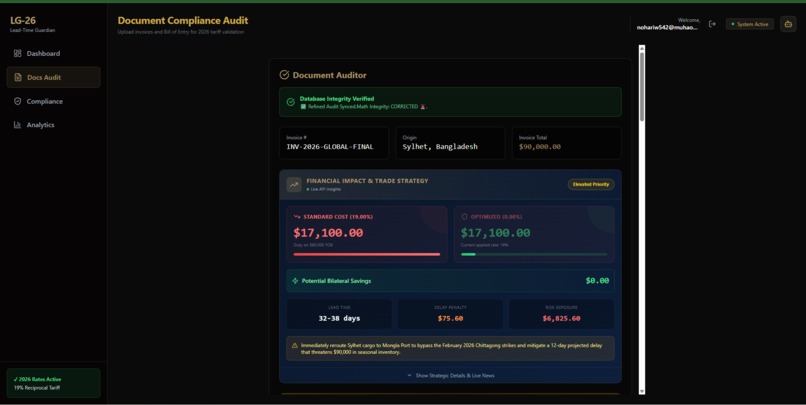The height and width of the screenshot is (405, 806).
Task: Click the Potential Bilateral Savings label
Action: coord(336,281)
